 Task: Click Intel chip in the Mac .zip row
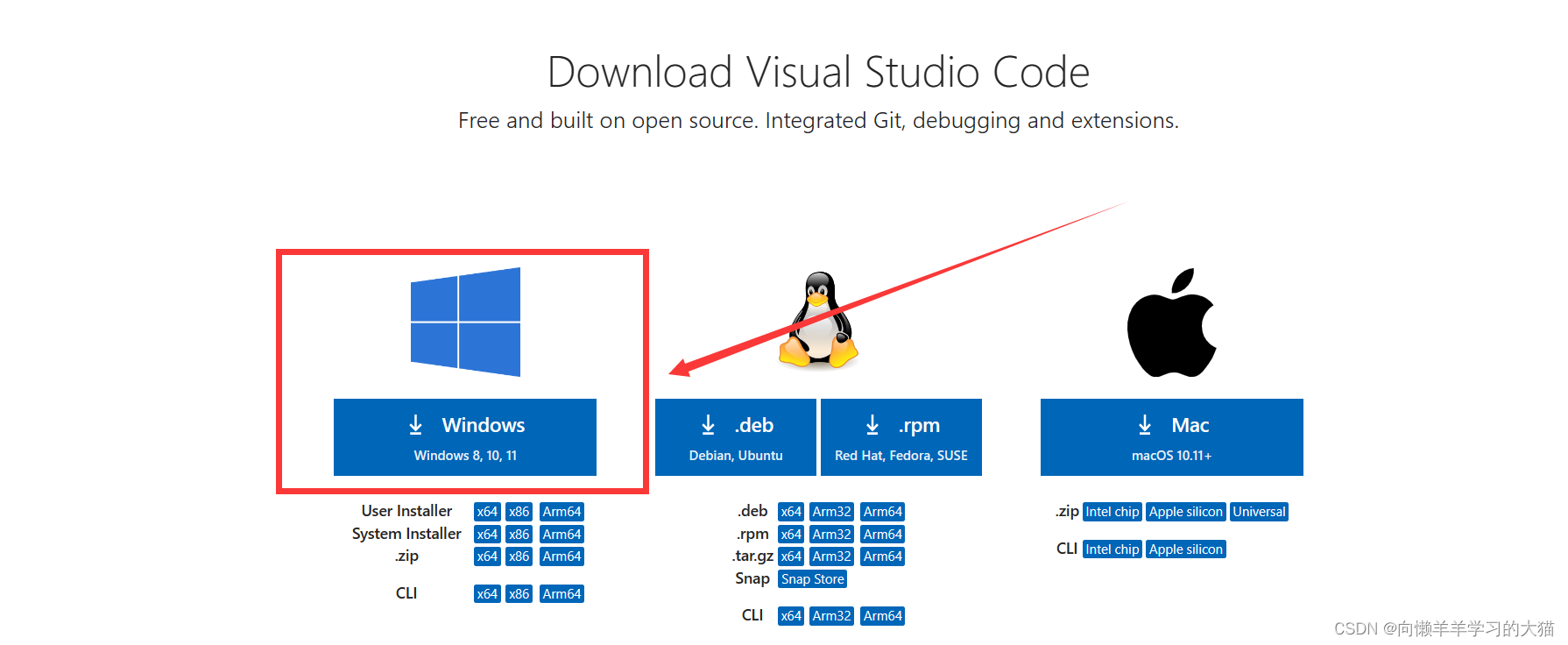1112,512
